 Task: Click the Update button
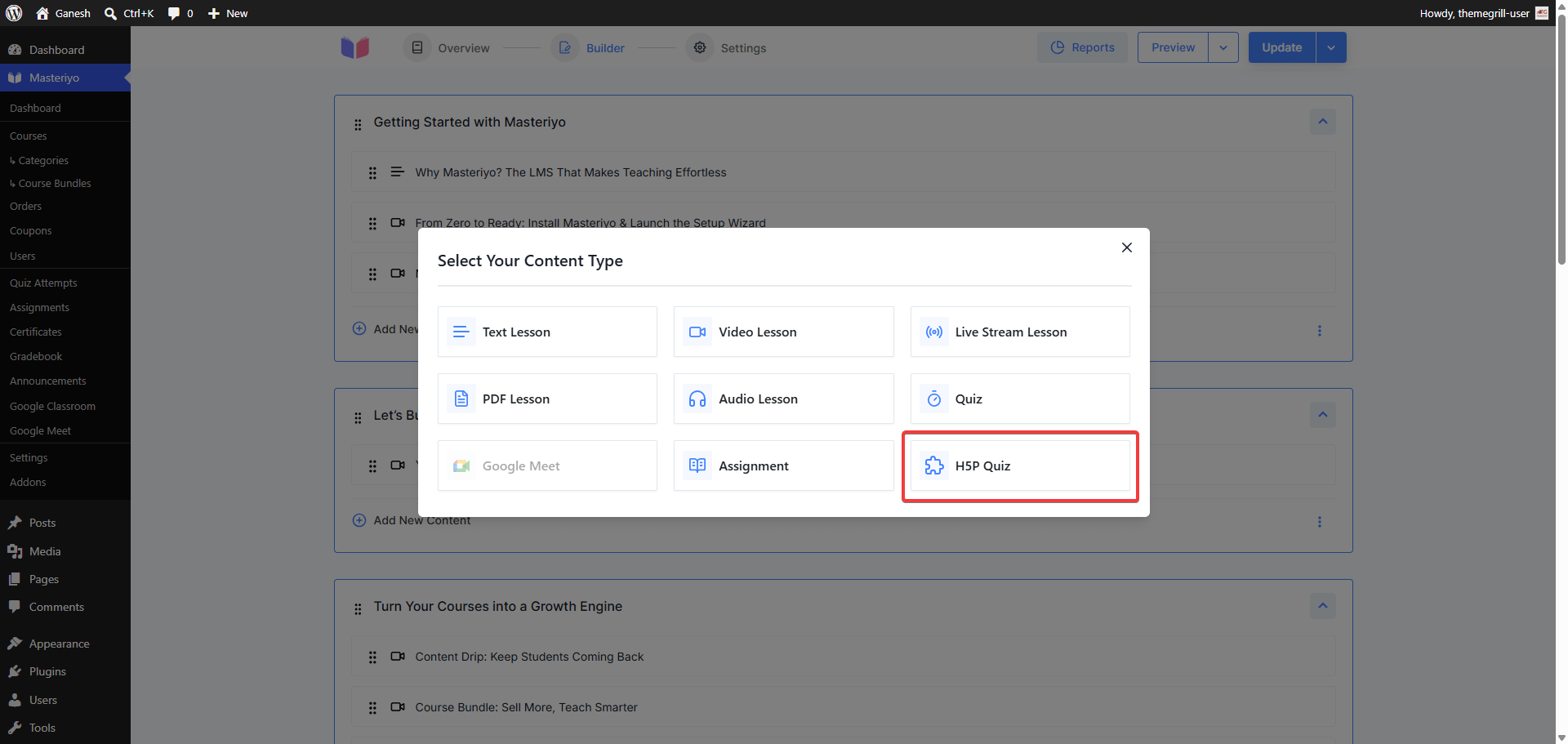[1281, 47]
